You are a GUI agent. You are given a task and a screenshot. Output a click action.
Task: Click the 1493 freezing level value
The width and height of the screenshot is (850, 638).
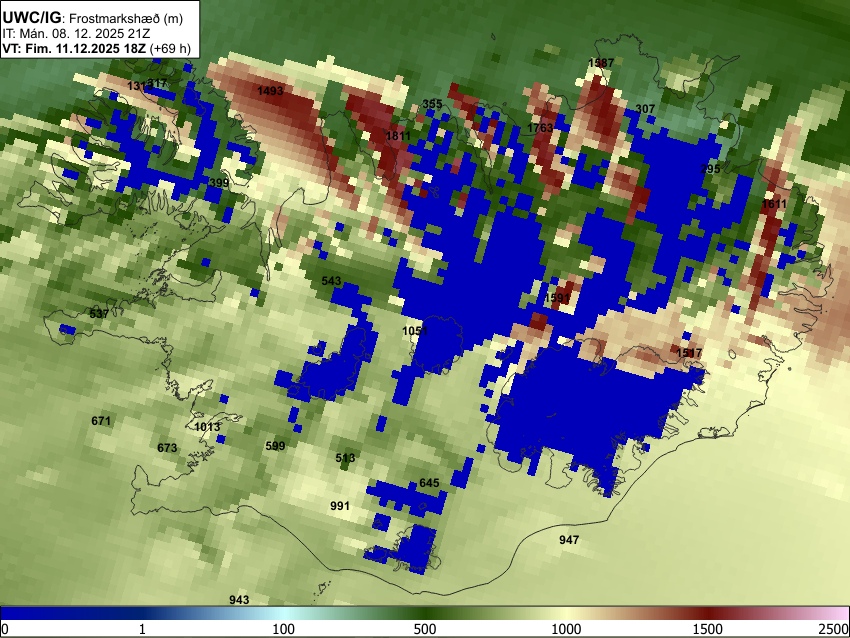[x=270, y=91]
